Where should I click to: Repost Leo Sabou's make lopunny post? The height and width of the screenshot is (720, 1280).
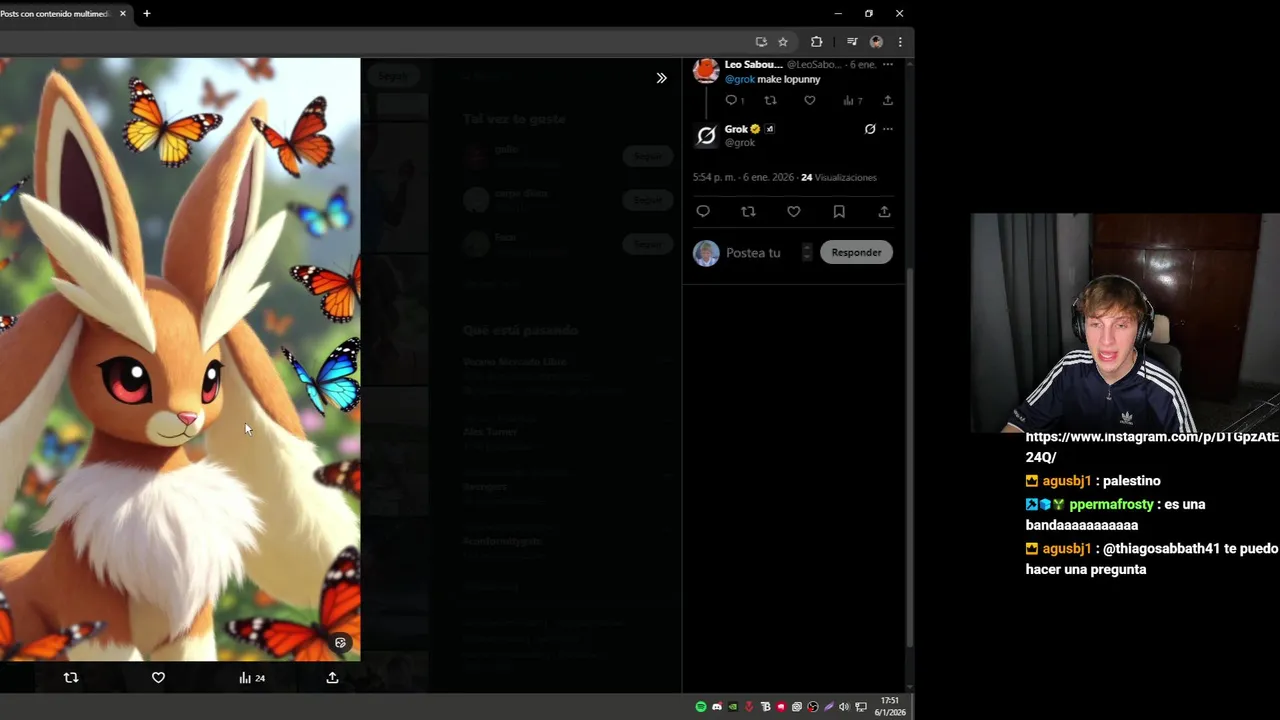[x=770, y=100]
